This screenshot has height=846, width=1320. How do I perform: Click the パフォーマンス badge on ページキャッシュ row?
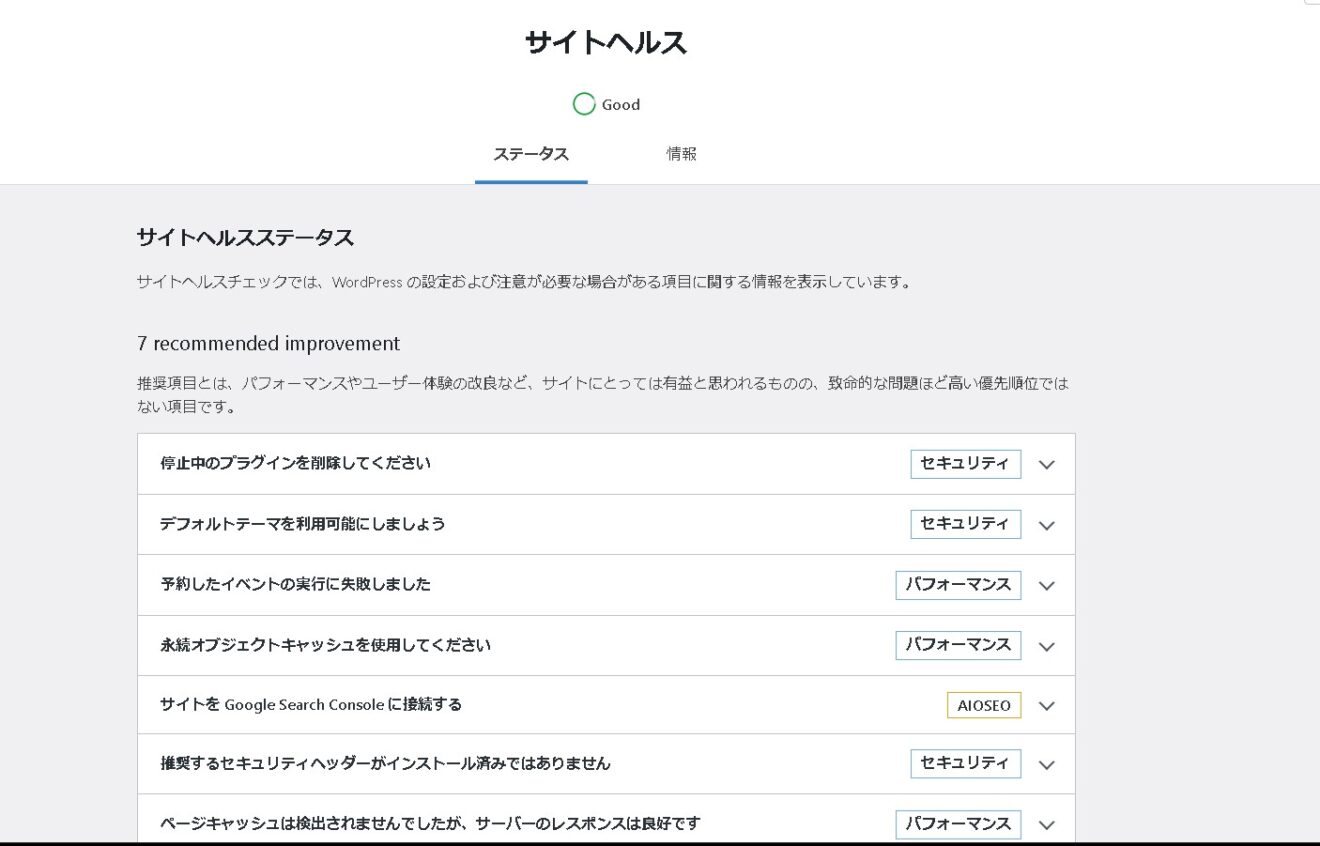point(957,824)
